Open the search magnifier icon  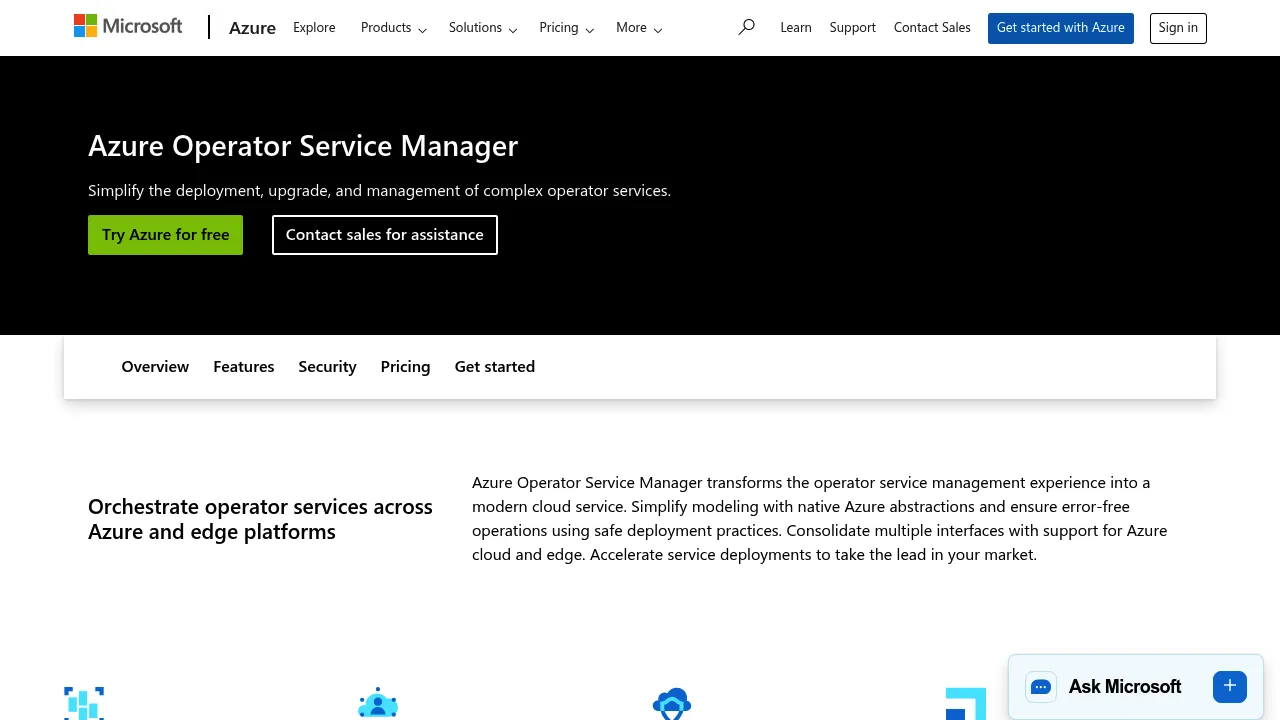coord(746,27)
